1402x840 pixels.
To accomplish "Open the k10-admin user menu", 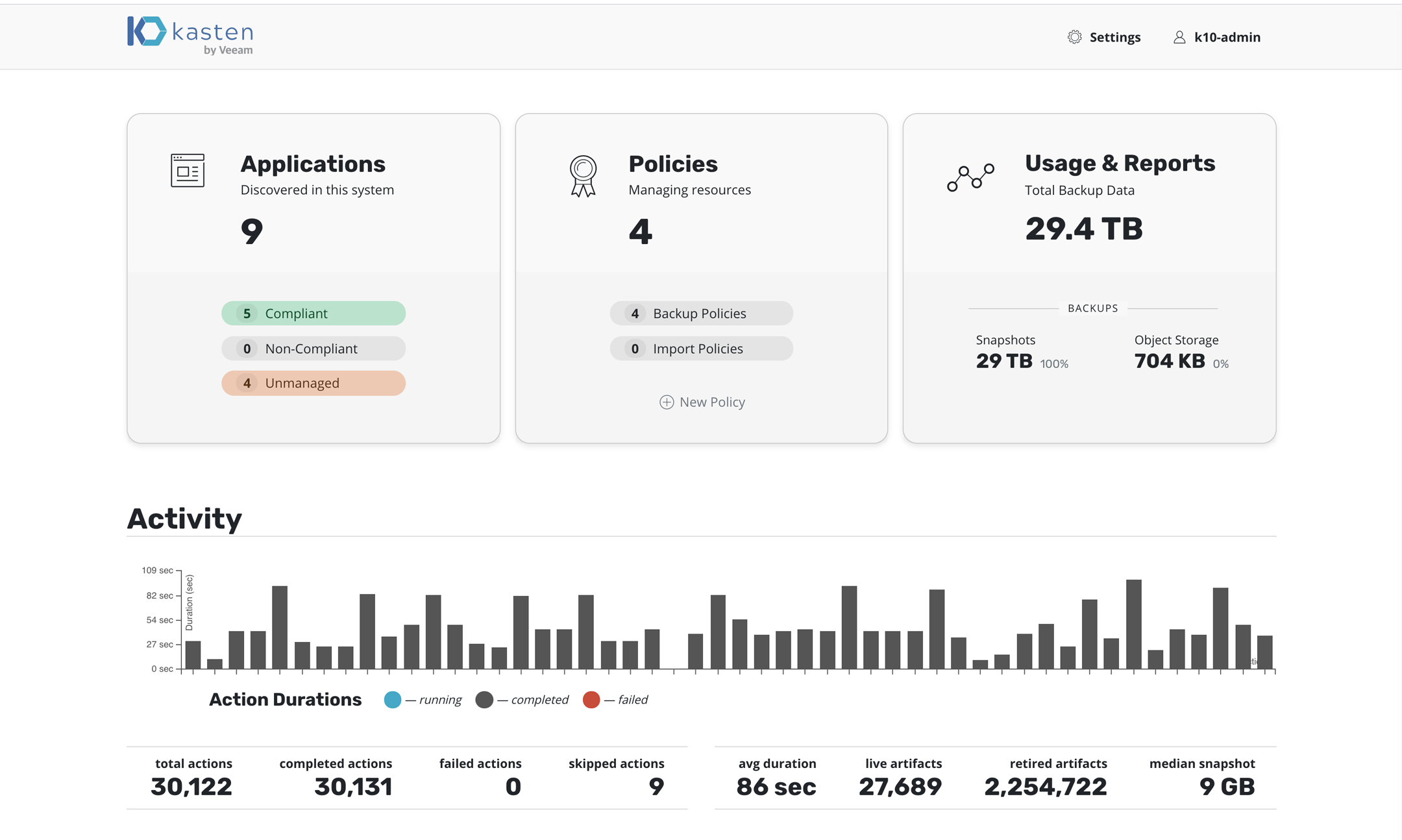I will point(1227,37).
